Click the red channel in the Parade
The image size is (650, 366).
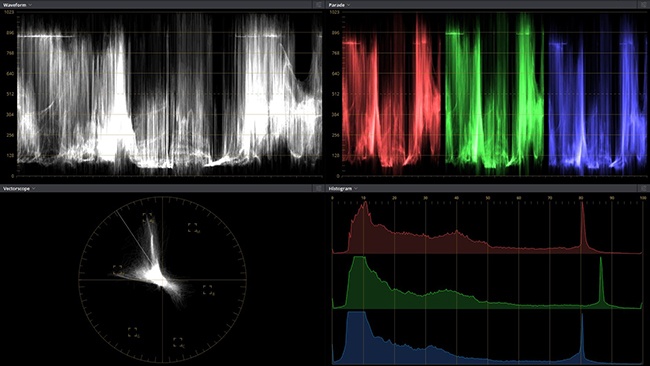pos(392,93)
